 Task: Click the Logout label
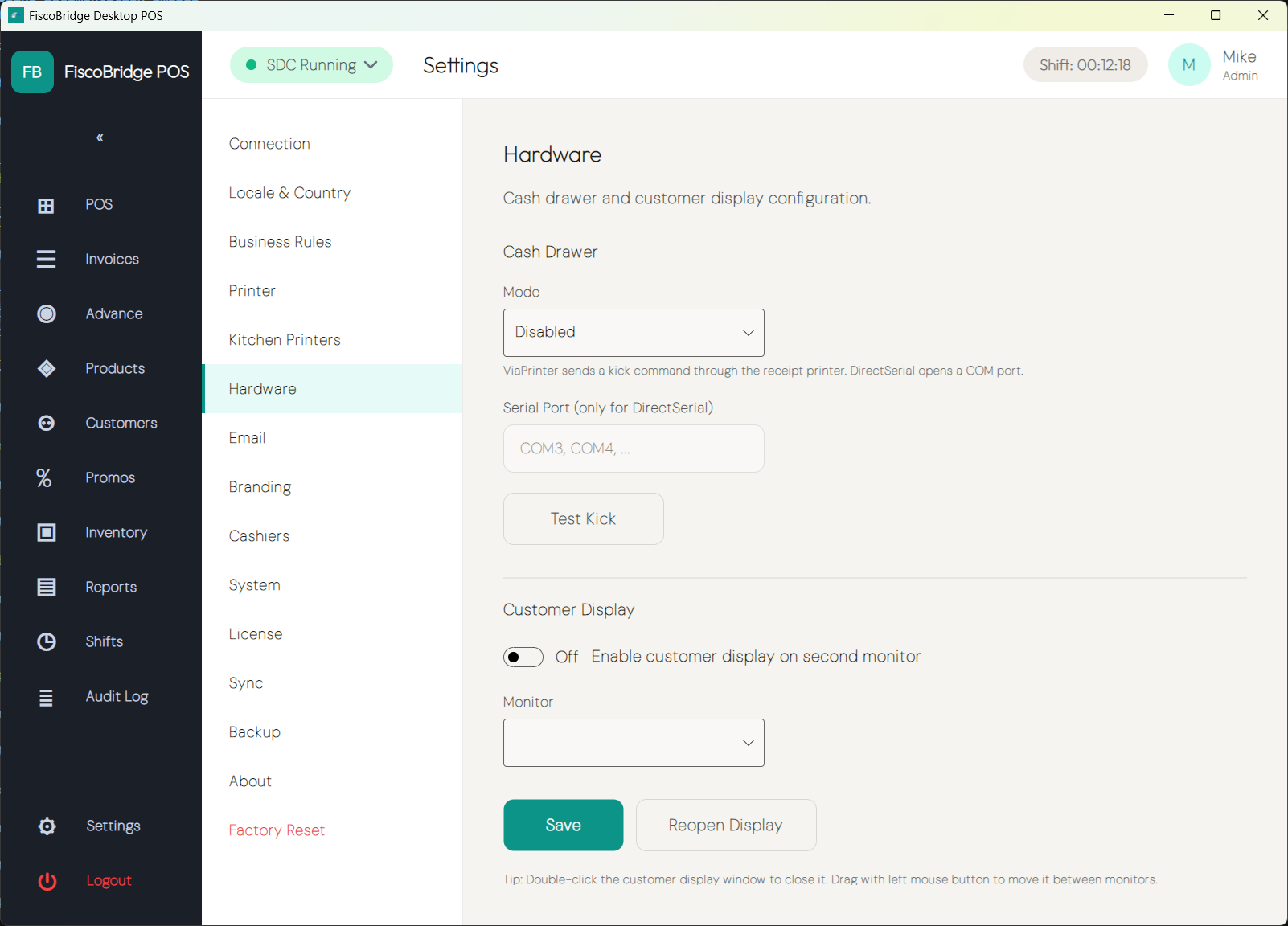(x=109, y=881)
